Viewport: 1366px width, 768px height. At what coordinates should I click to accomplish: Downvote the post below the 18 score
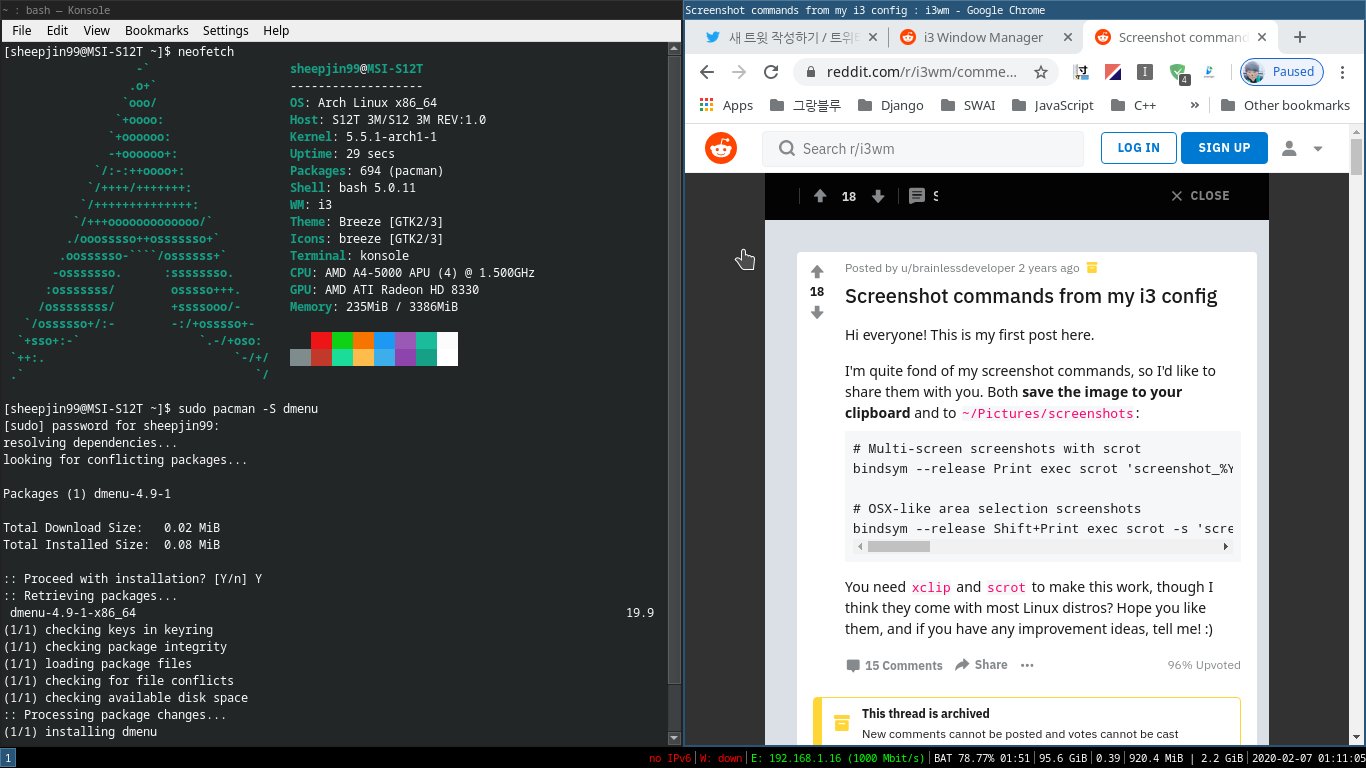click(x=817, y=312)
